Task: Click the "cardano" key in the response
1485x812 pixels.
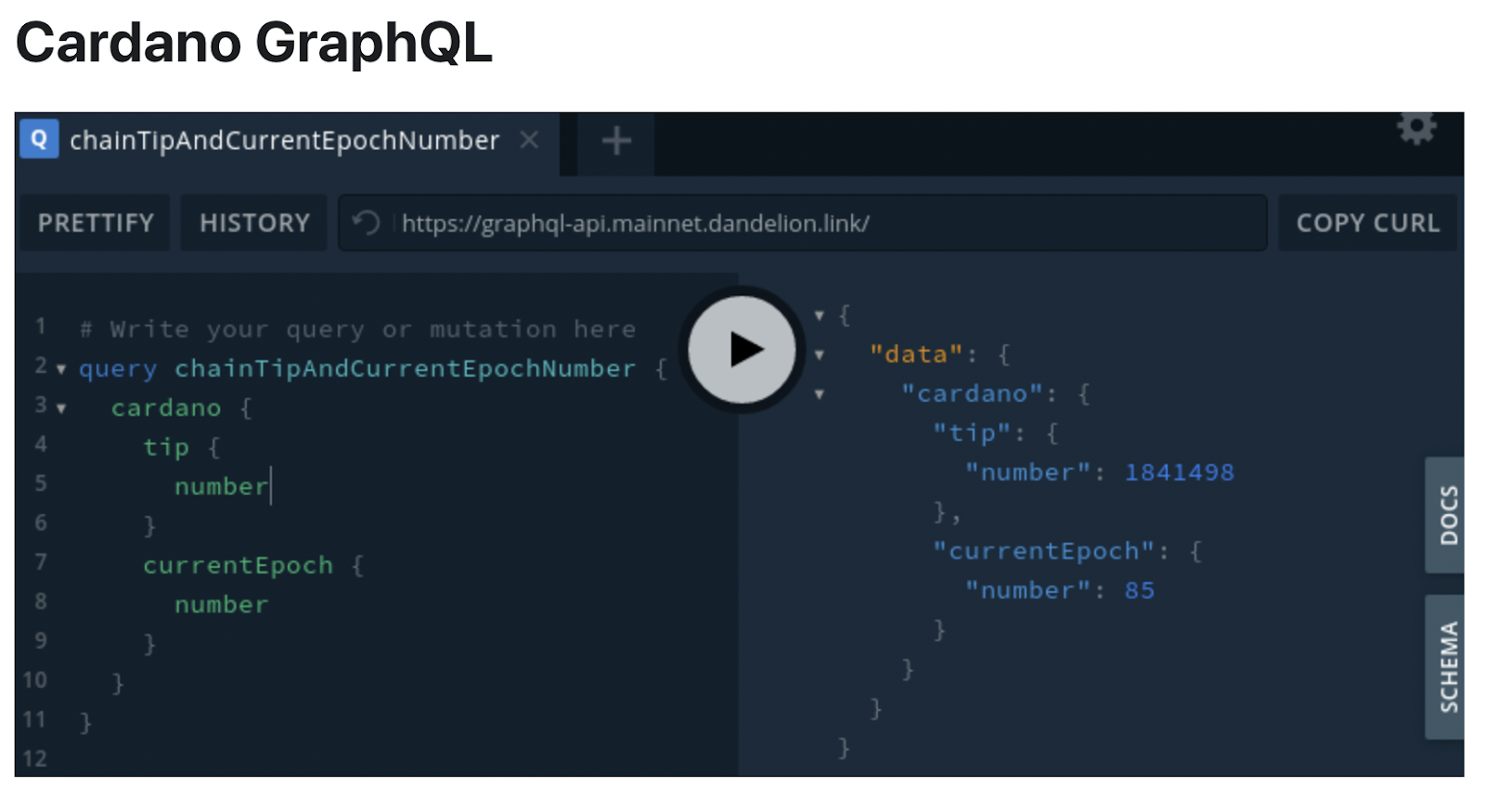Action: [x=973, y=393]
